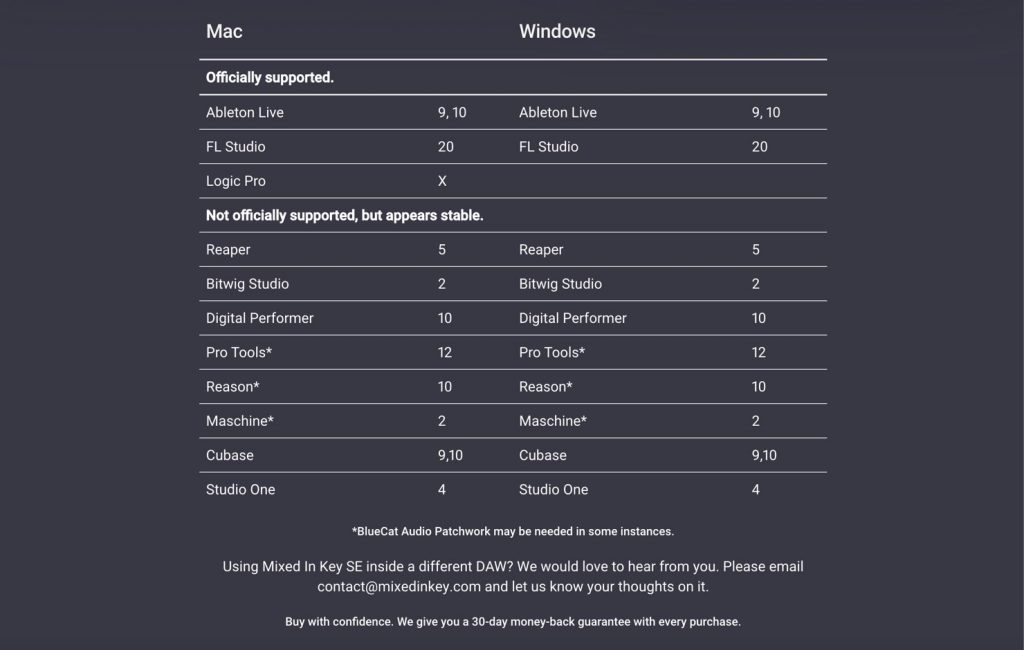Click FL Studio in the Windows column
Image resolution: width=1024 pixels, height=650 pixels.
(x=548, y=147)
